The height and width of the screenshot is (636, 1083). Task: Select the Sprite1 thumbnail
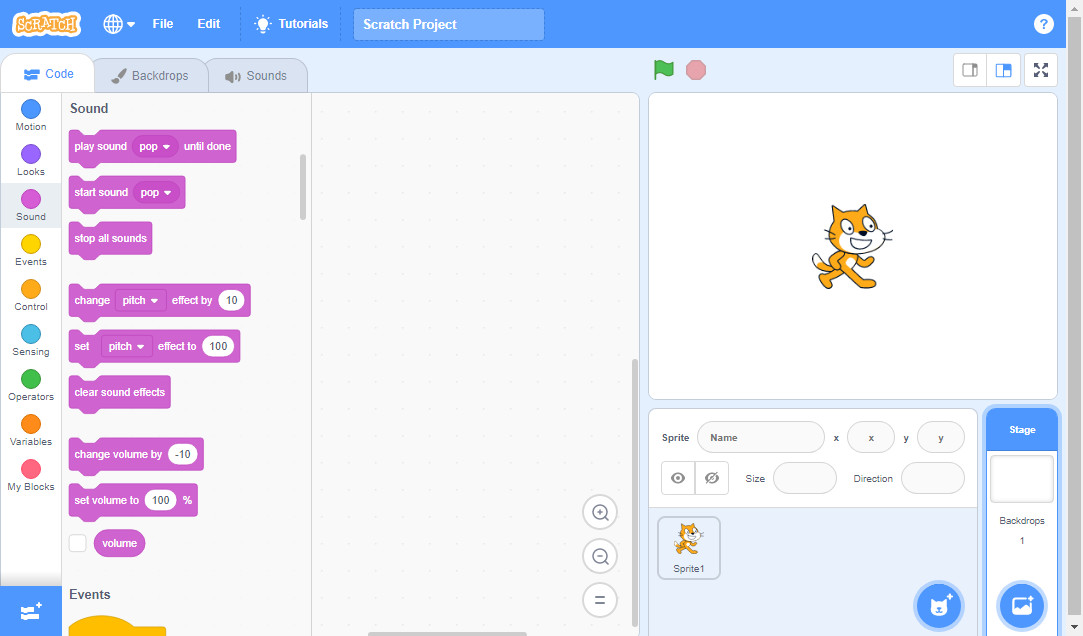[x=688, y=547]
